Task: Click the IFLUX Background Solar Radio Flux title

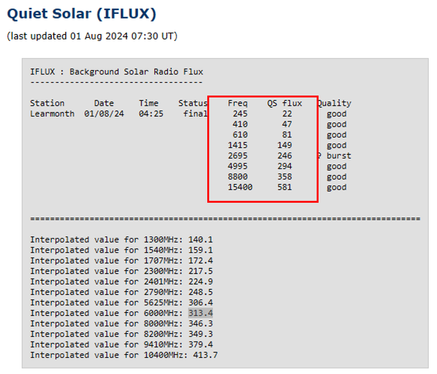Action: pos(117,72)
